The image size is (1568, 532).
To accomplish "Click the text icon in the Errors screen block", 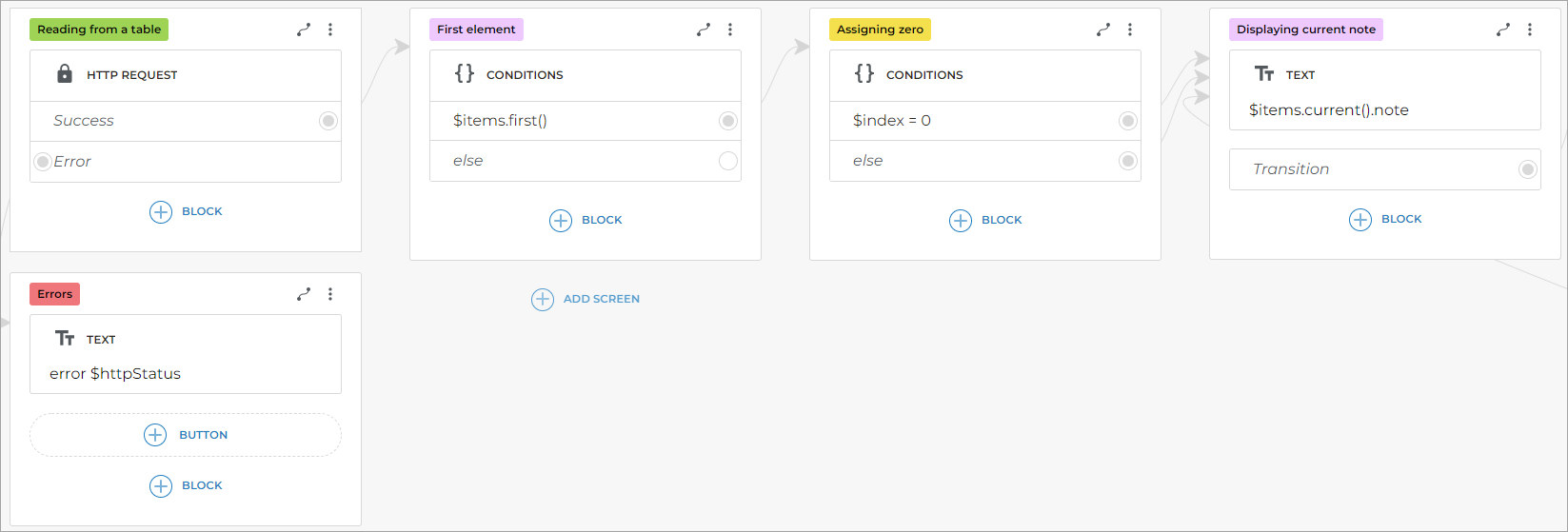I will click(x=65, y=339).
